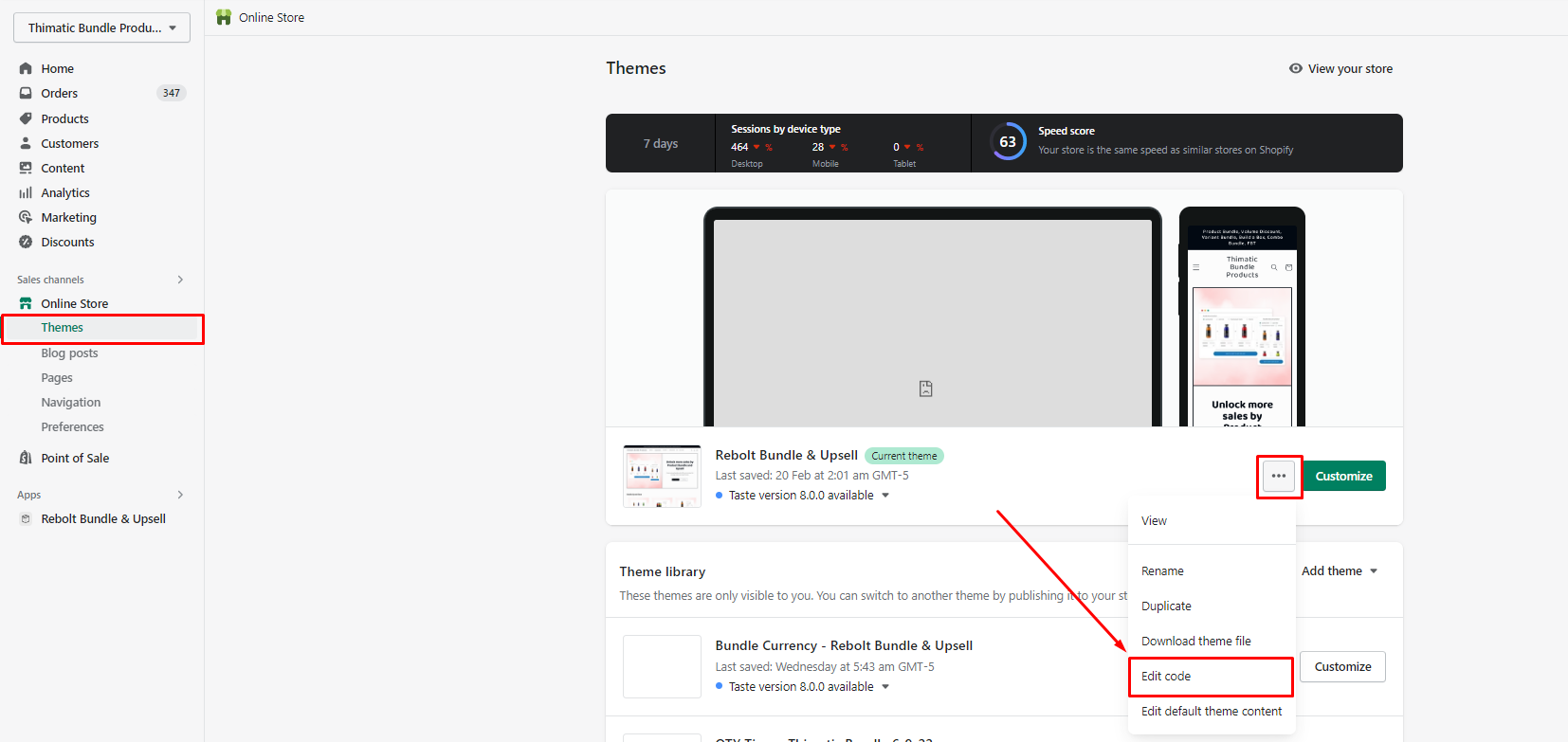Viewport: 1568px width, 742px height.
Task: Select Duplicate from the theme actions menu
Action: click(1212, 606)
